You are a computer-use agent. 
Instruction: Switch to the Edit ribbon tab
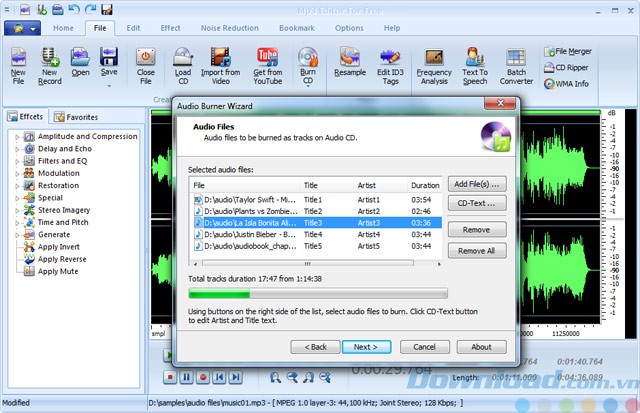(x=133, y=28)
